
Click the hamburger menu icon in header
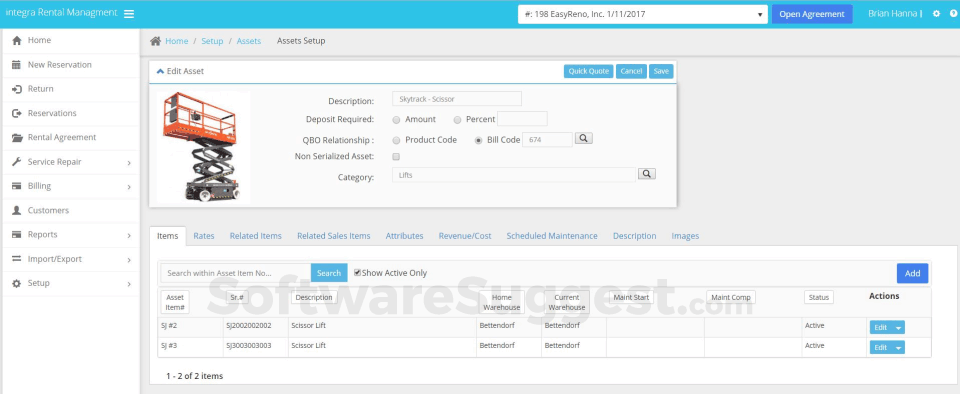click(x=129, y=14)
